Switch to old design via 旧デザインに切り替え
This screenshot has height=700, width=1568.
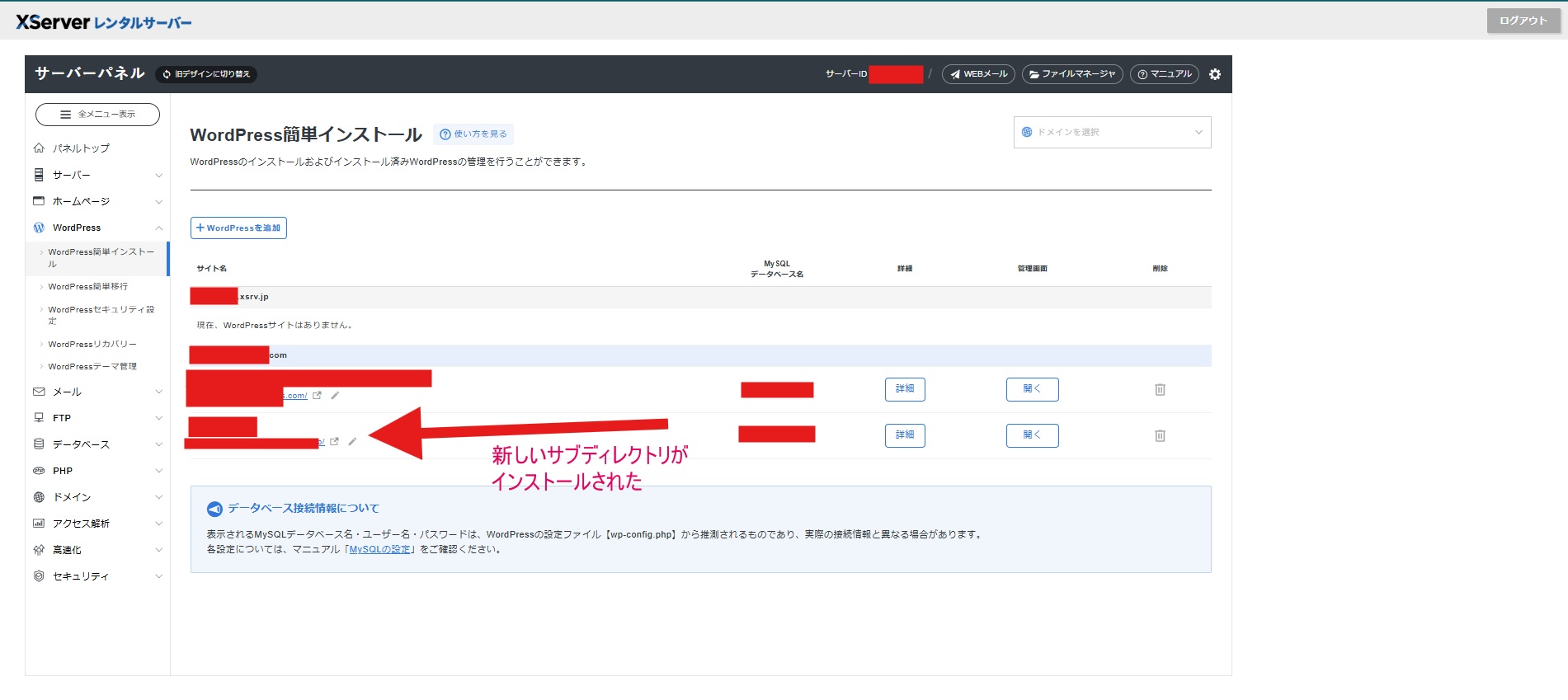coord(206,74)
